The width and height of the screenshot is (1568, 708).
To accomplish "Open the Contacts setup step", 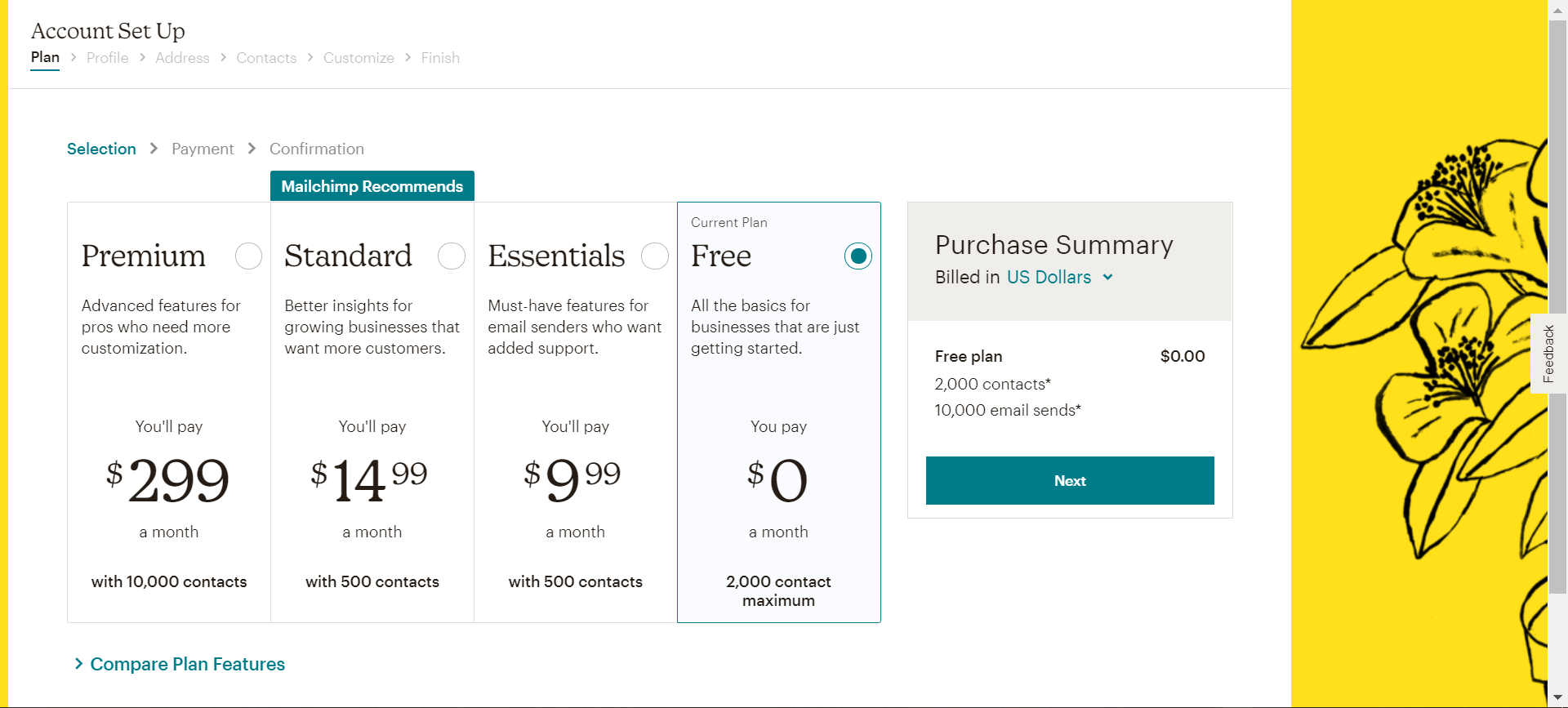I will 266,58.
